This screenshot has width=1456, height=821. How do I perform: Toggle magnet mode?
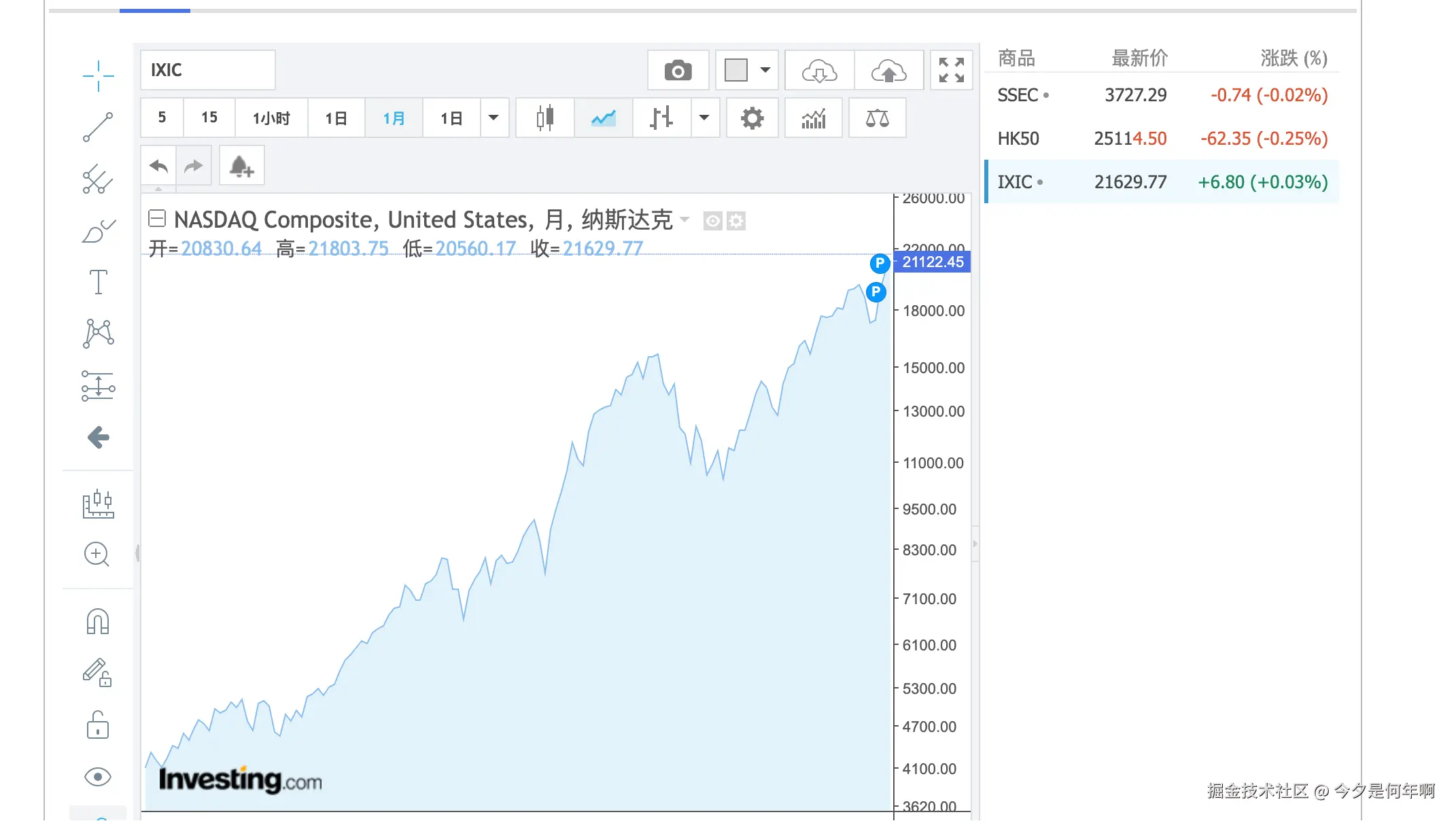click(x=98, y=621)
